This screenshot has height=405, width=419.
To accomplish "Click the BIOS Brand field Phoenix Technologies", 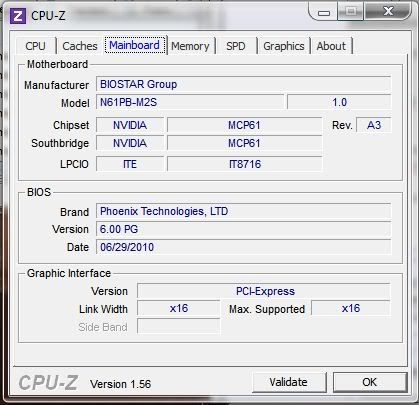I will 243,211.
